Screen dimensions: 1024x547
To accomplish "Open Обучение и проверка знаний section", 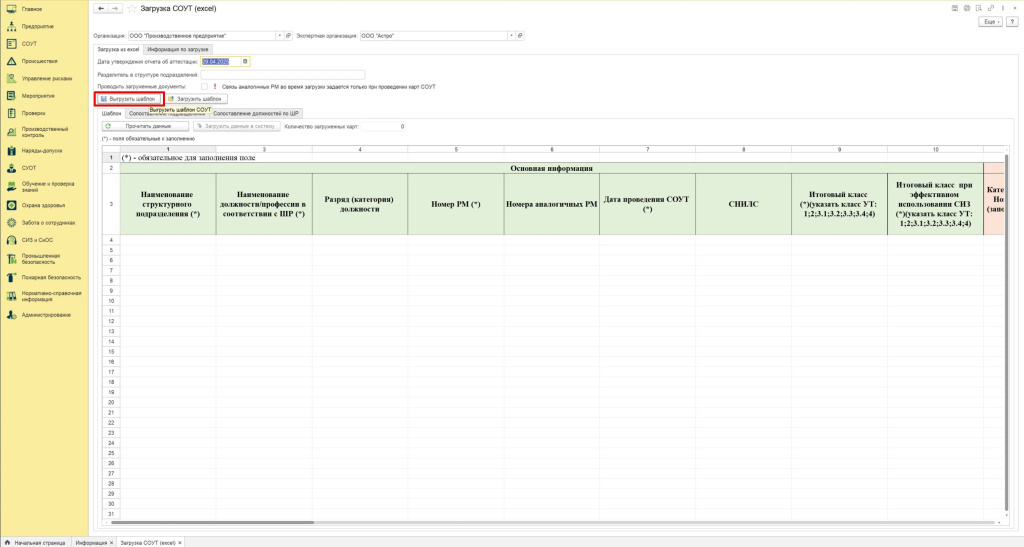I will (x=47, y=187).
